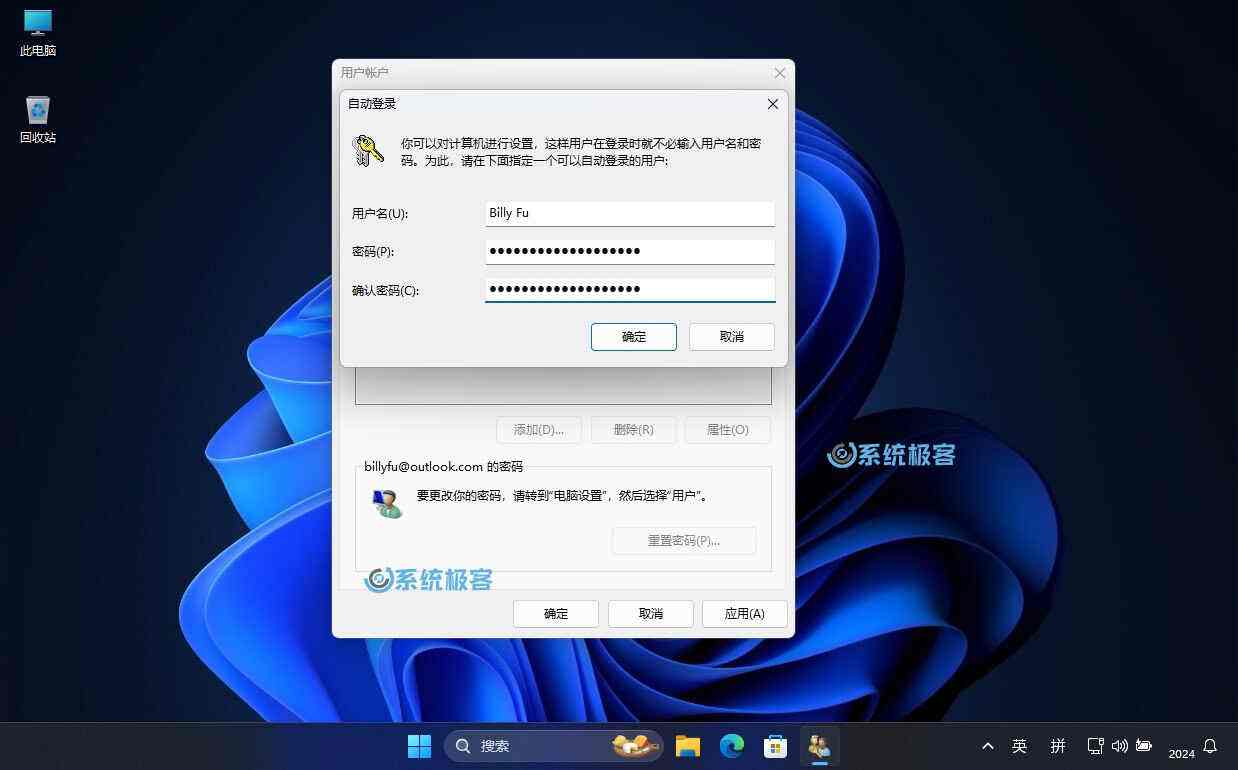Viewport: 1238px width, 770px height.
Task: Switch the 英 input language indicator
Action: click(x=1019, y=746)
